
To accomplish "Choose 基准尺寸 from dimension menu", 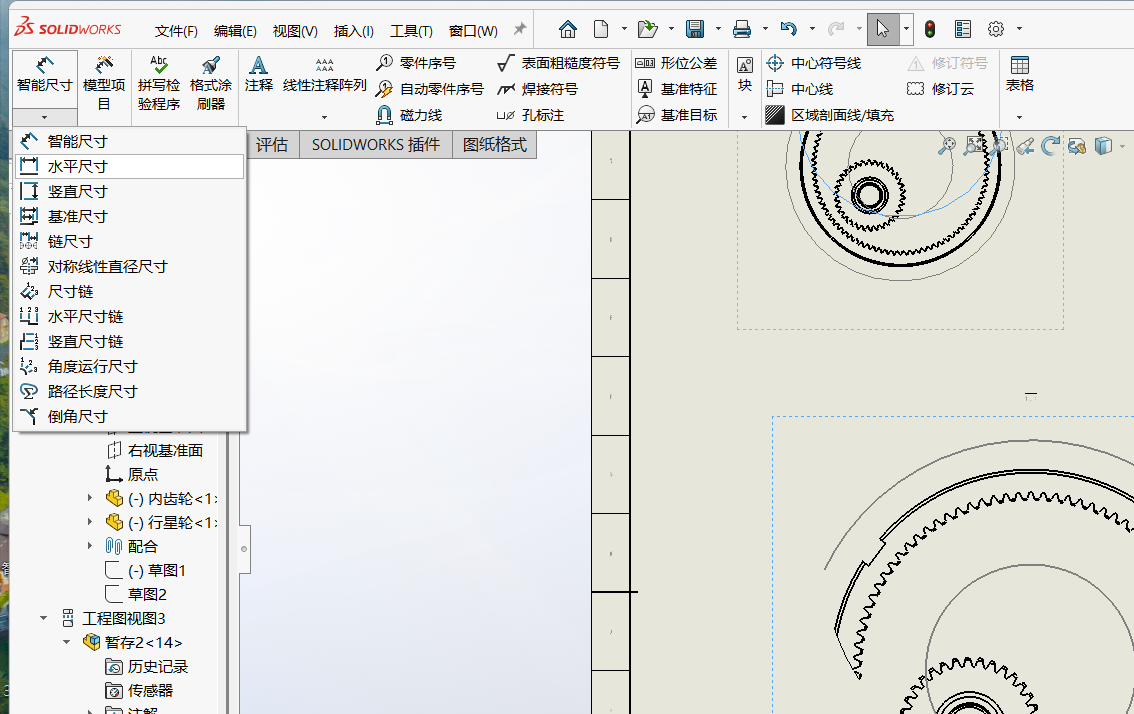I will coord(129,216).
